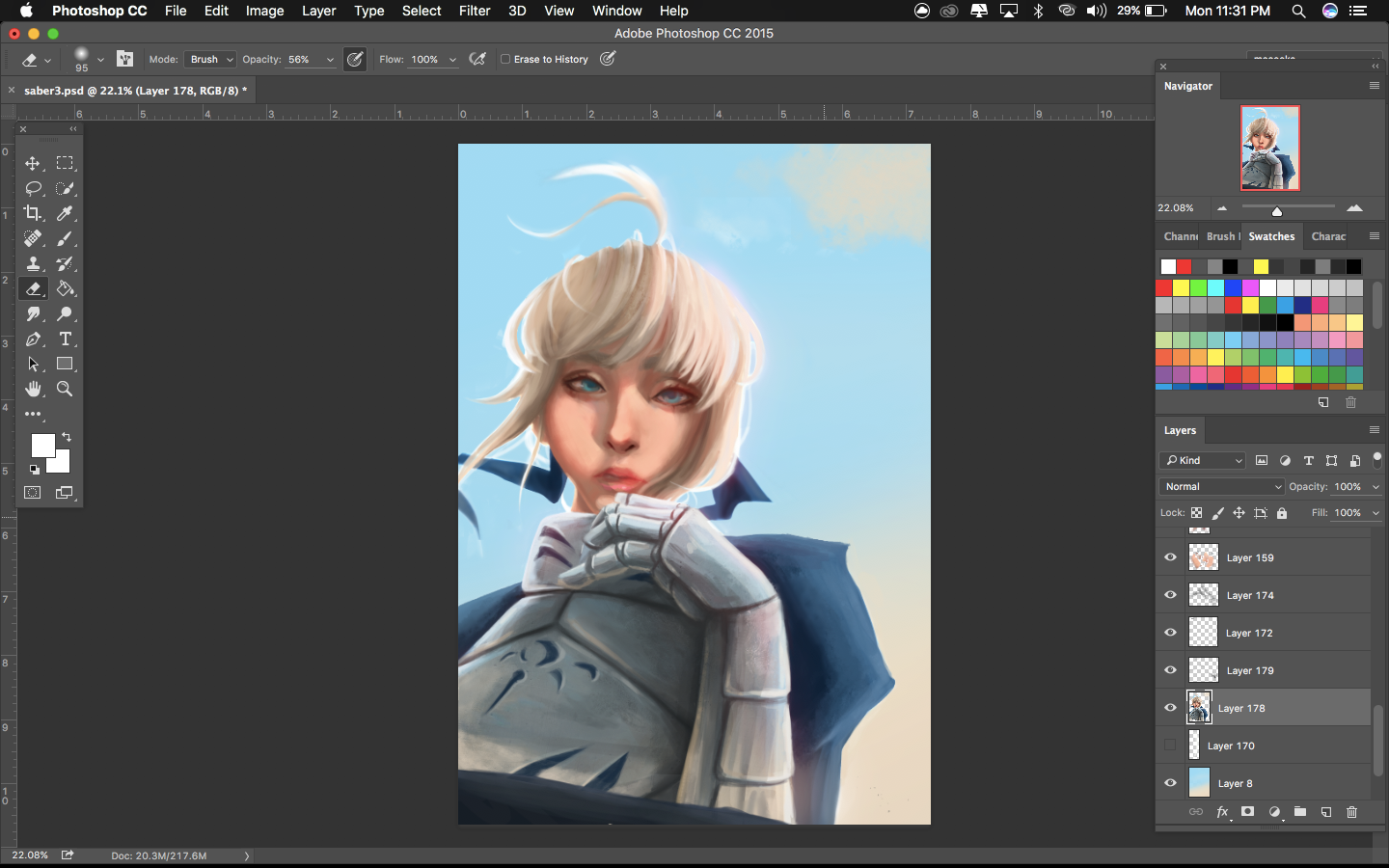Hide Layer 172

1170,633
